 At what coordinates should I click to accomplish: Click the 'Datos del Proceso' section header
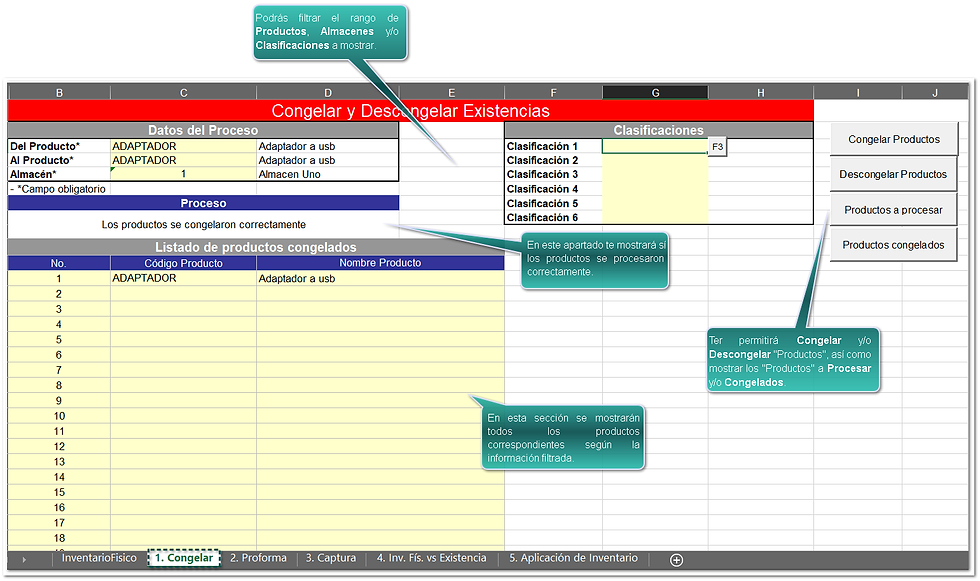(203, 130)
